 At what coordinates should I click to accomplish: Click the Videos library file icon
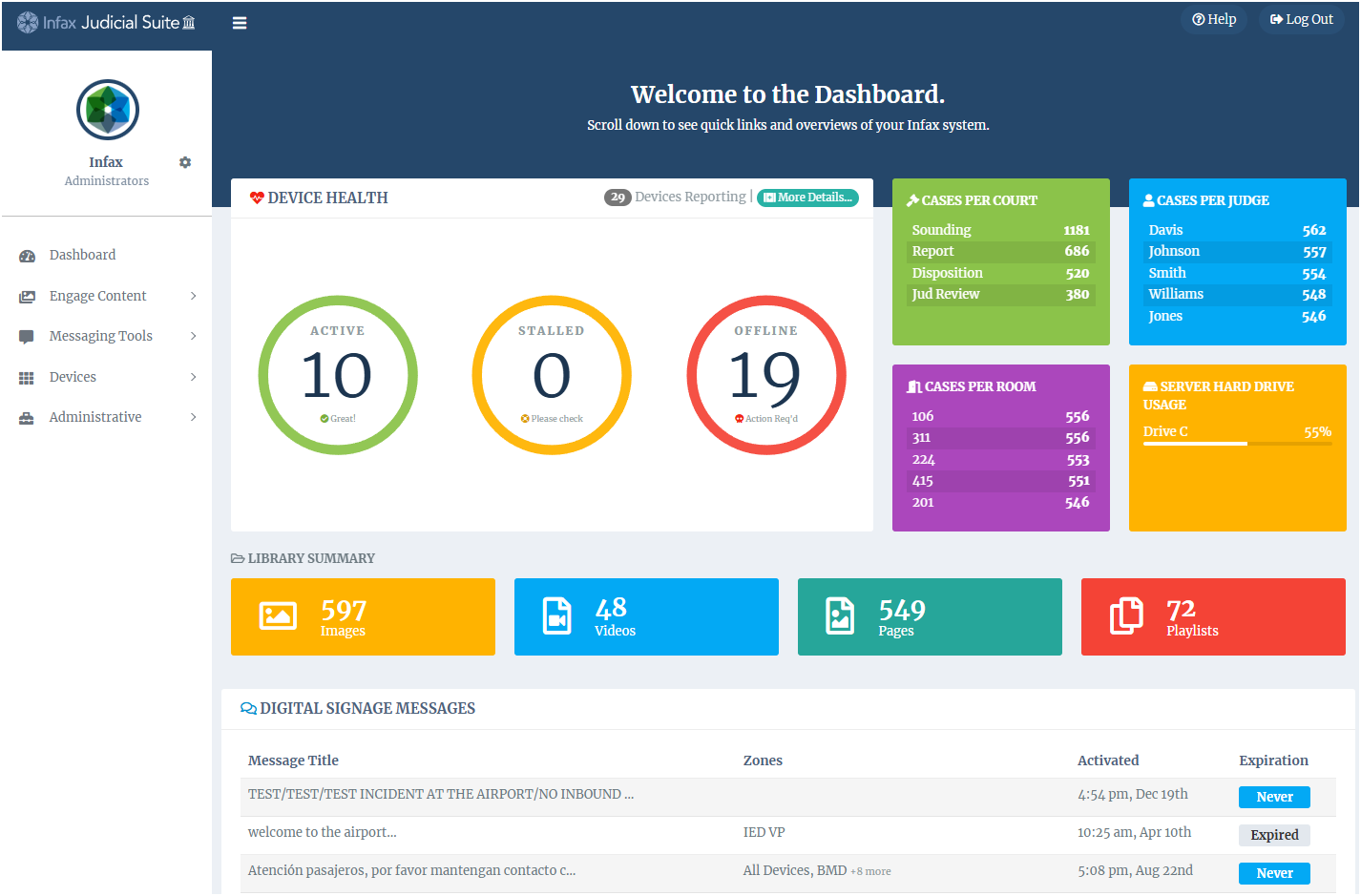pyautogui.click(x=557, y=616)
